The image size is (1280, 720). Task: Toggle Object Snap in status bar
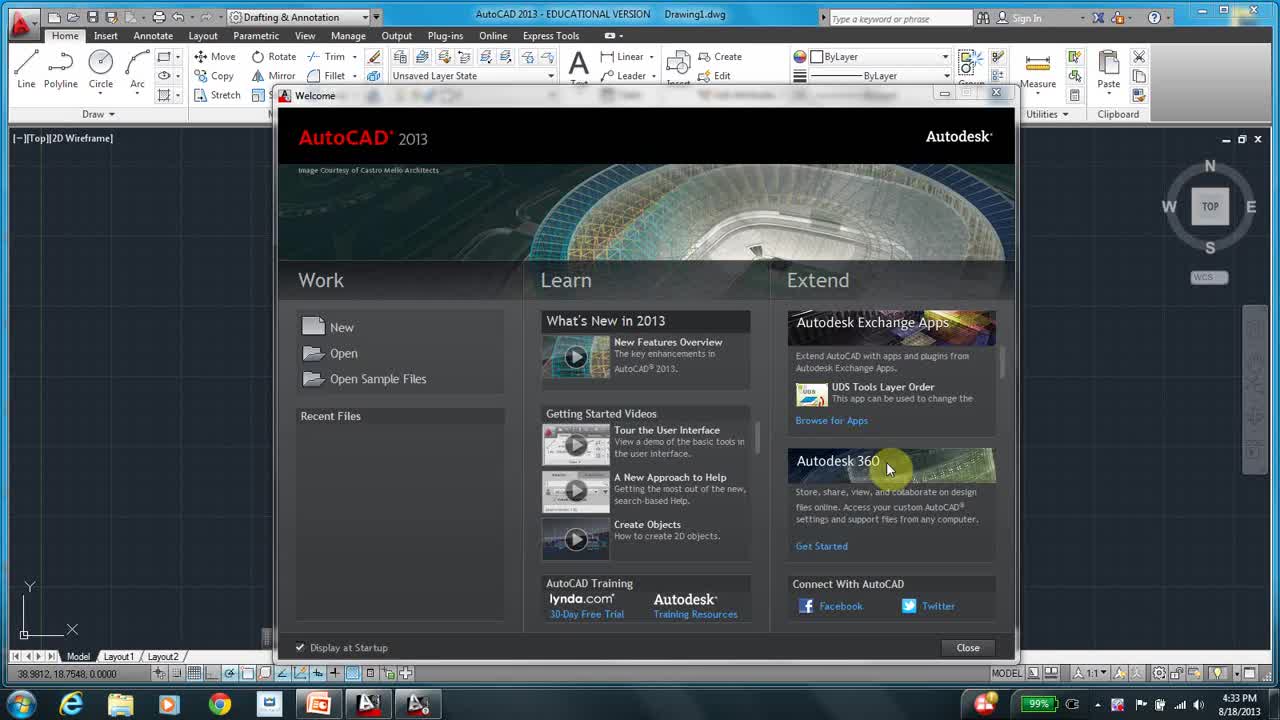pos(247,673)
